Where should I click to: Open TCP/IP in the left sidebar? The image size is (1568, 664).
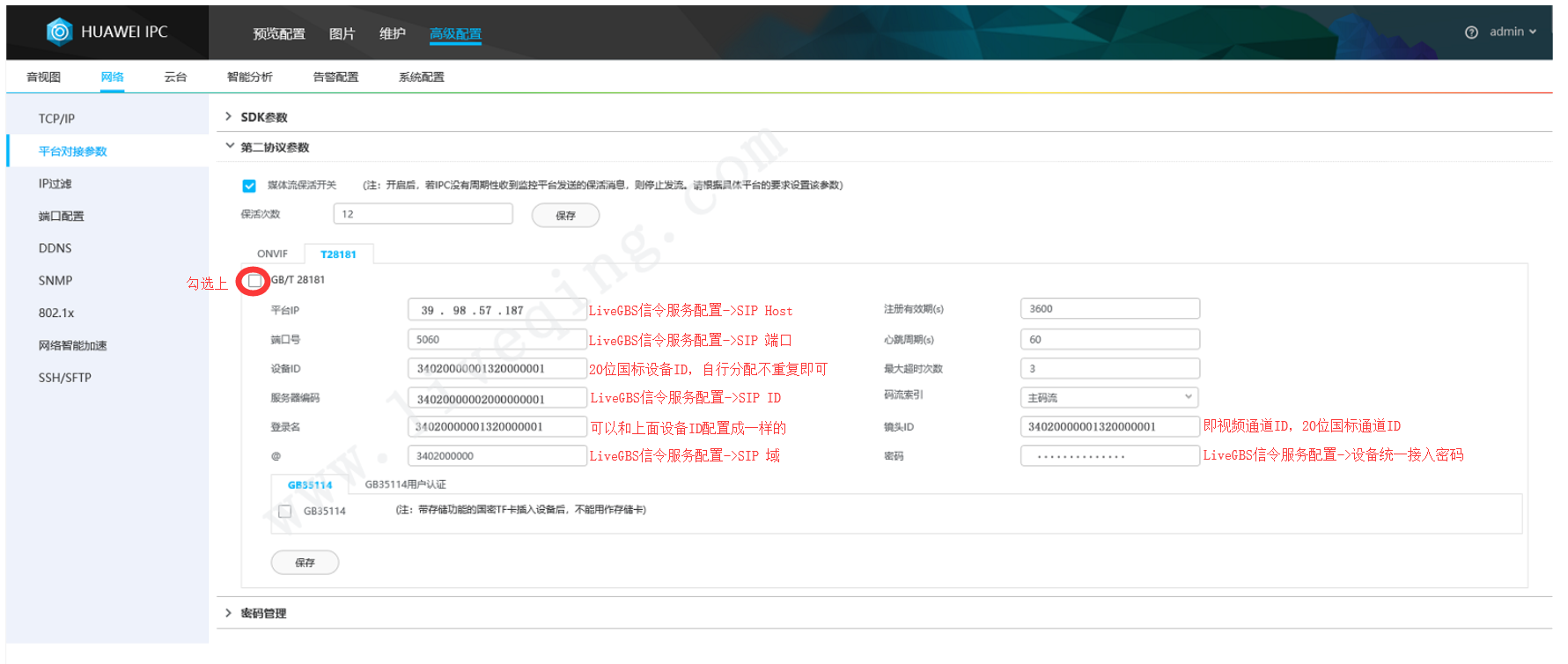56,119
